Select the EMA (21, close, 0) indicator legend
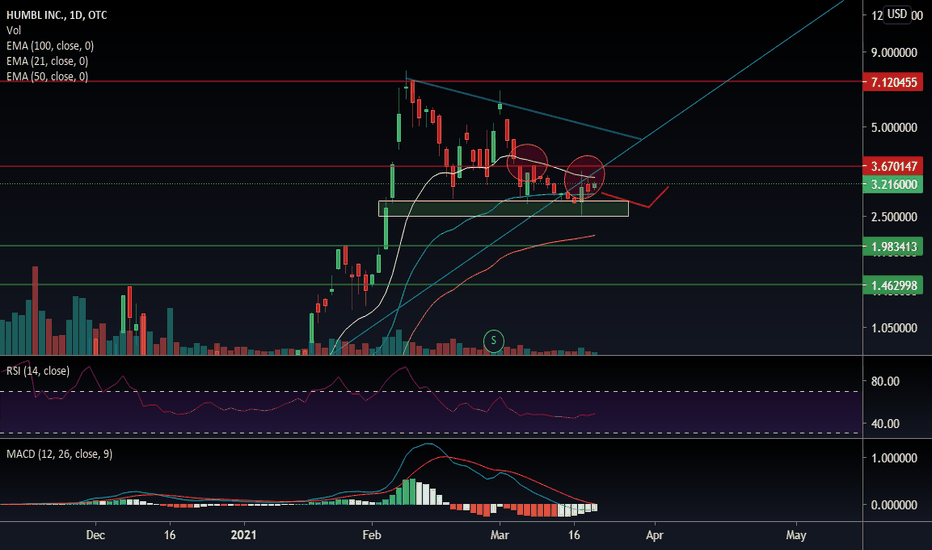The image size is (932, 550). coord(47,61)
